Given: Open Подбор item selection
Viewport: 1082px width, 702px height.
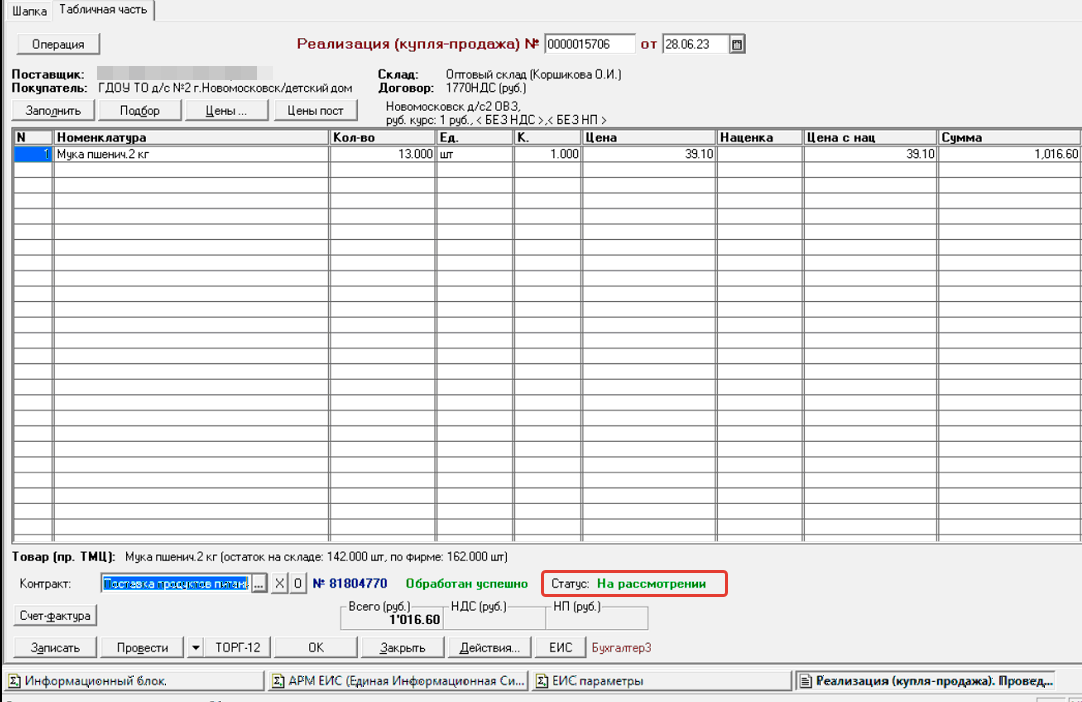Looking at the screenshot, I should click(139, 110).
